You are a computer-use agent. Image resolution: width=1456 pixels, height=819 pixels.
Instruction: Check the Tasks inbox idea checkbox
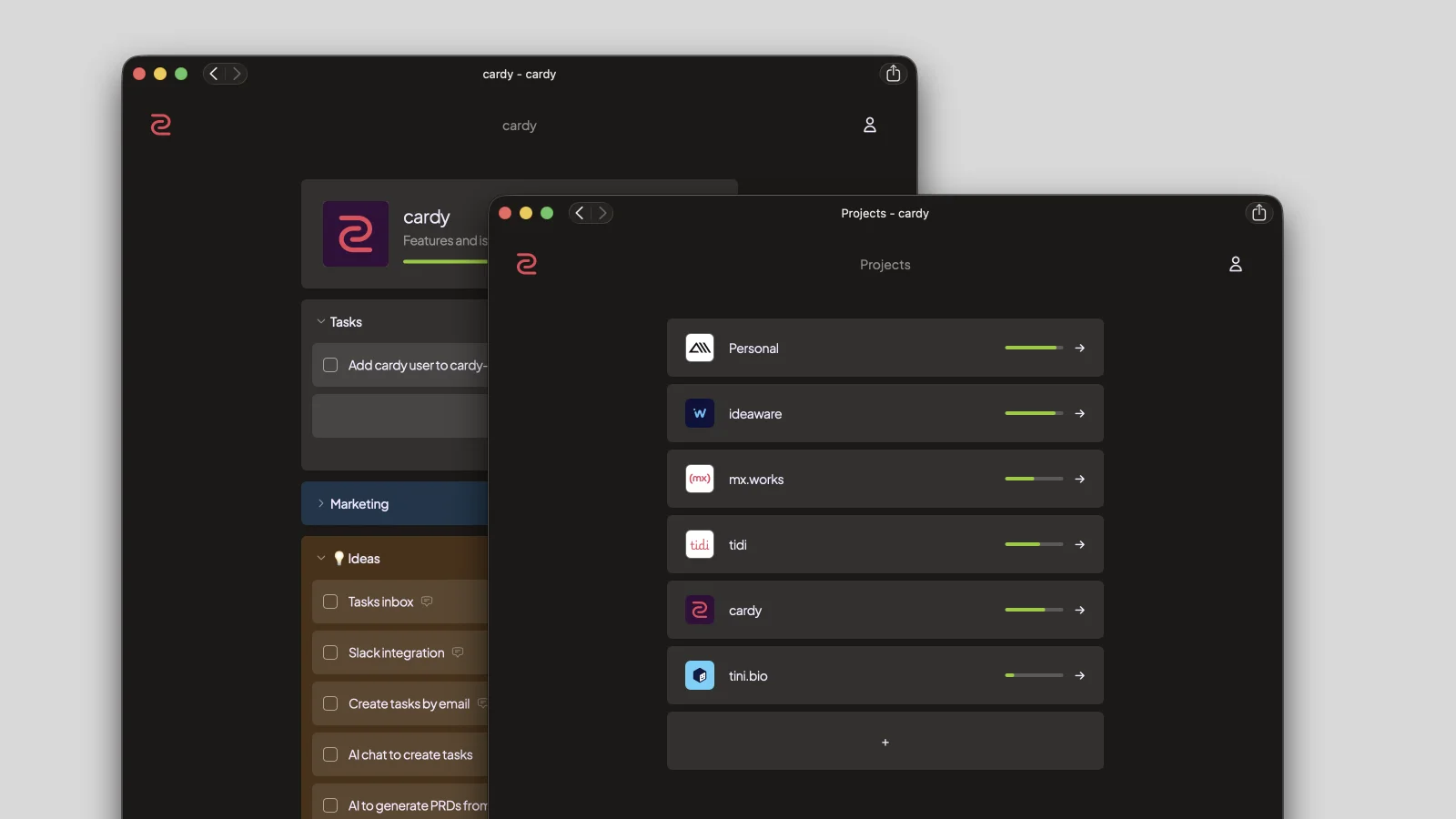(330, 602)
